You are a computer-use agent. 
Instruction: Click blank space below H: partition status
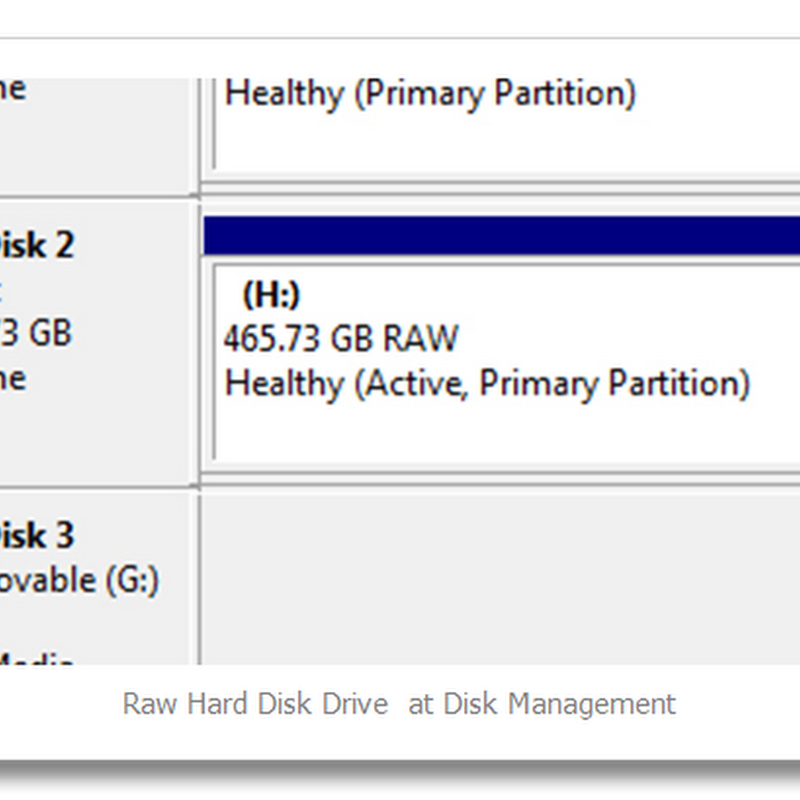pyautogui.click(x=500, y=430)
